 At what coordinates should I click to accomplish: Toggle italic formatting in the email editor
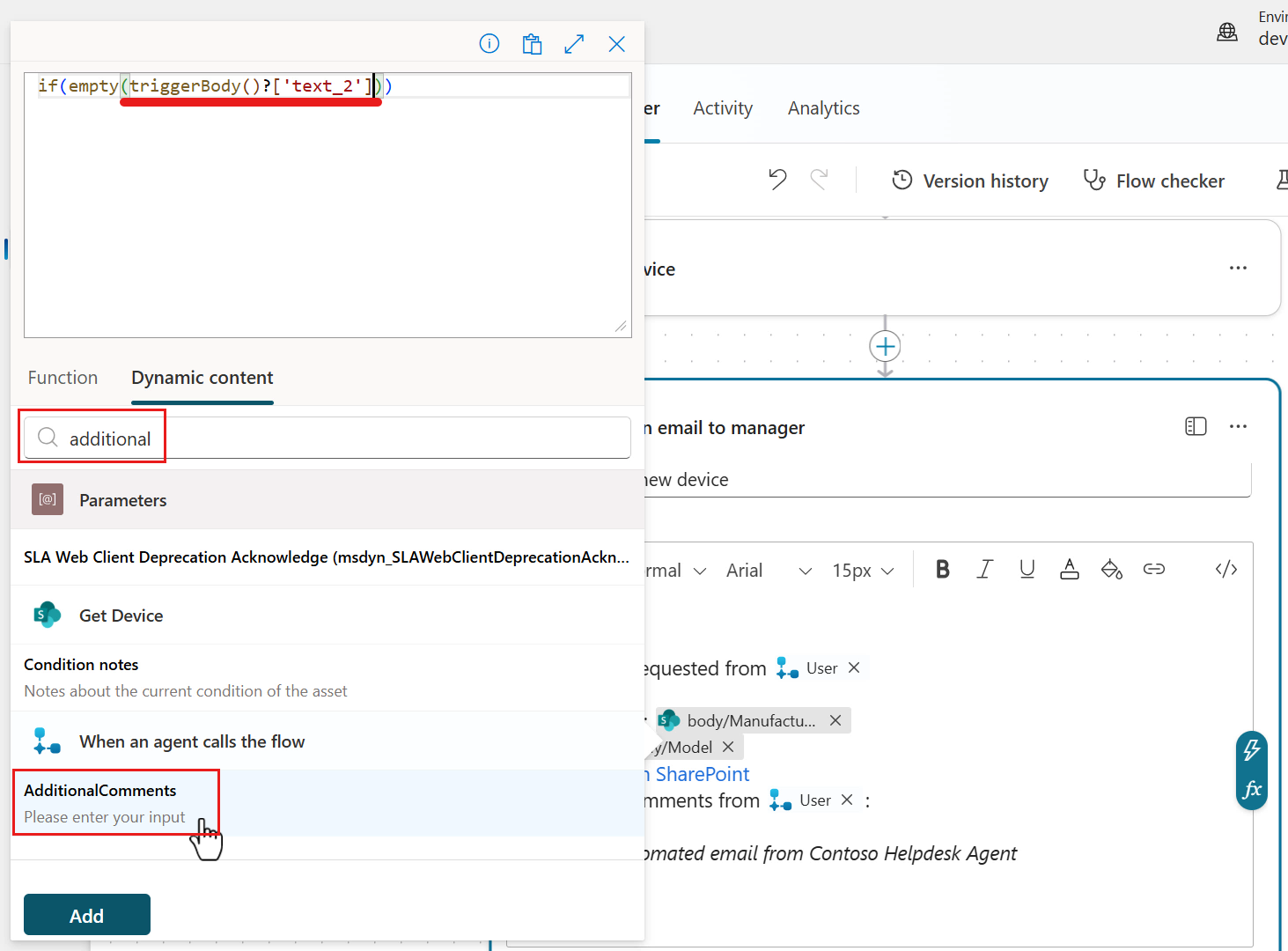click(x=984, y=569)
